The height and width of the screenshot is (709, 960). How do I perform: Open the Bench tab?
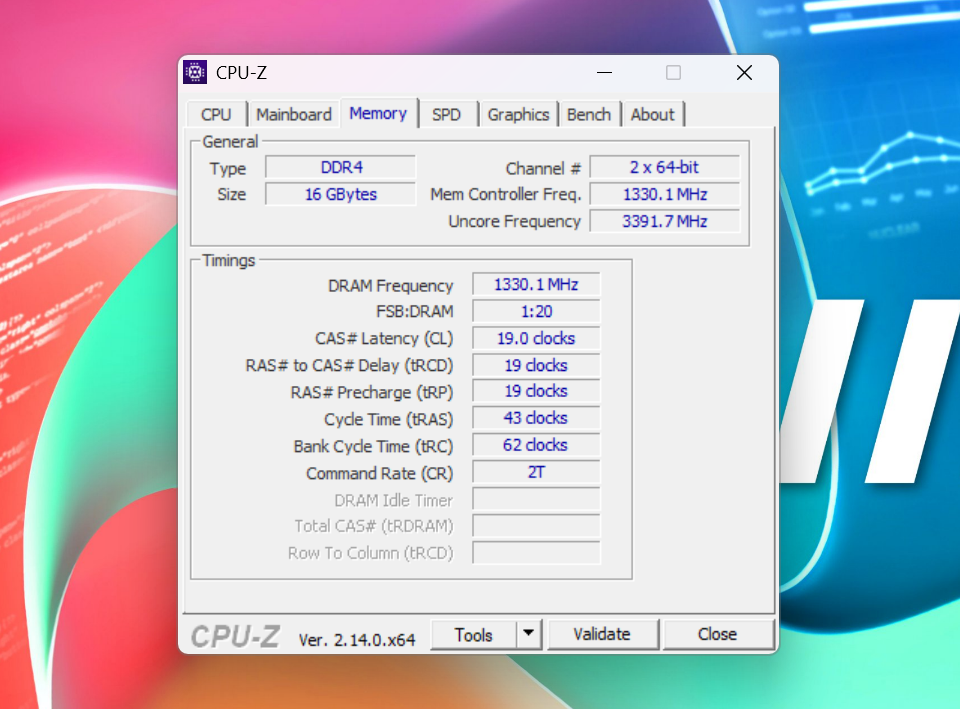pos(589,114)
